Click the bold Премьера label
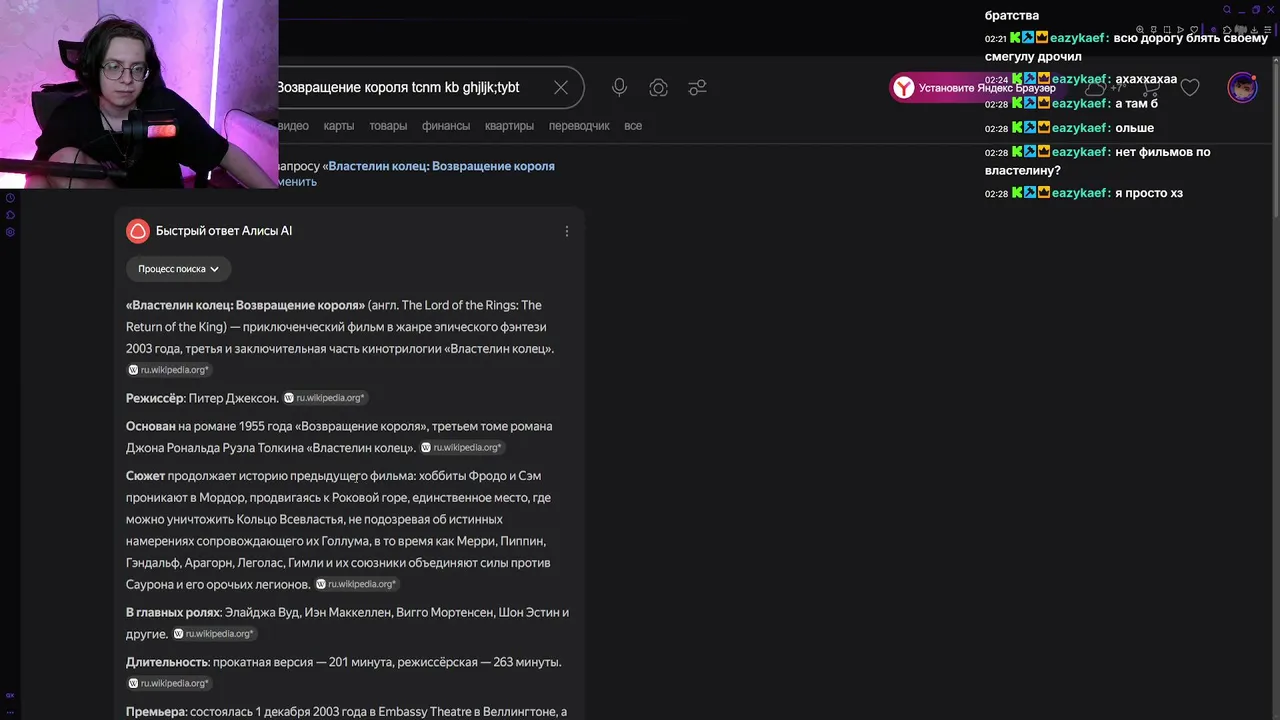Viewport: 1280px width, 720px height. [x=155, y=712]
